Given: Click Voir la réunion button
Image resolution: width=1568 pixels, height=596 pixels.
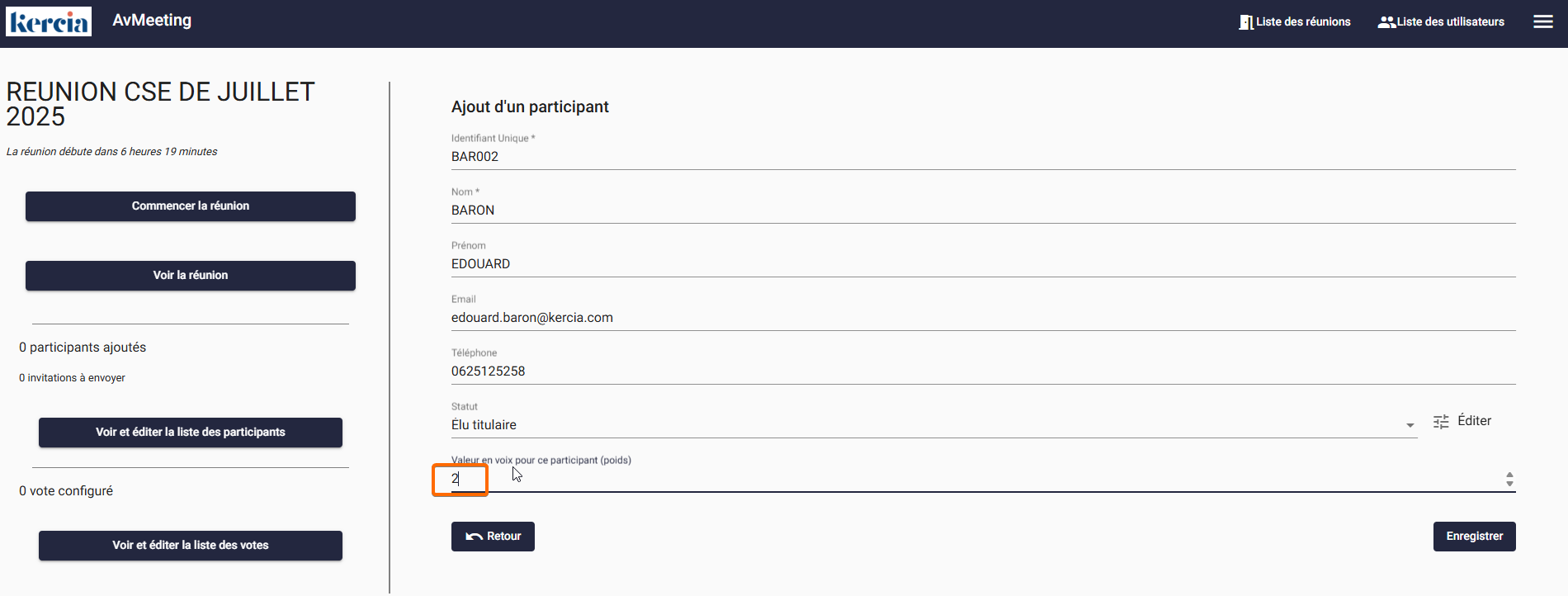Looking at the screenshot, I should click(x=191, y=276).
